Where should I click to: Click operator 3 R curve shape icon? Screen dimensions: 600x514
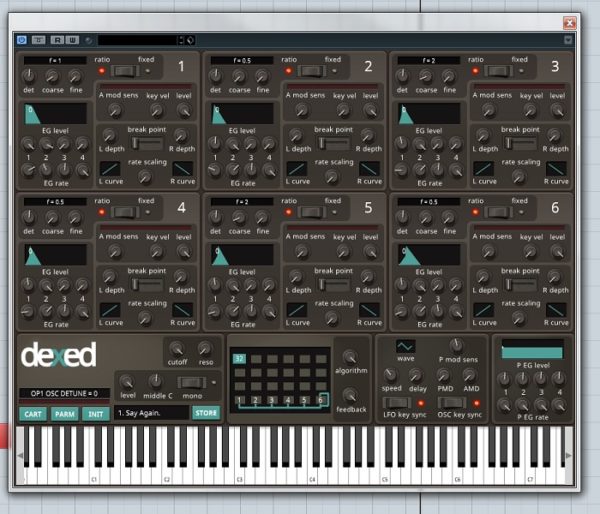556,169
